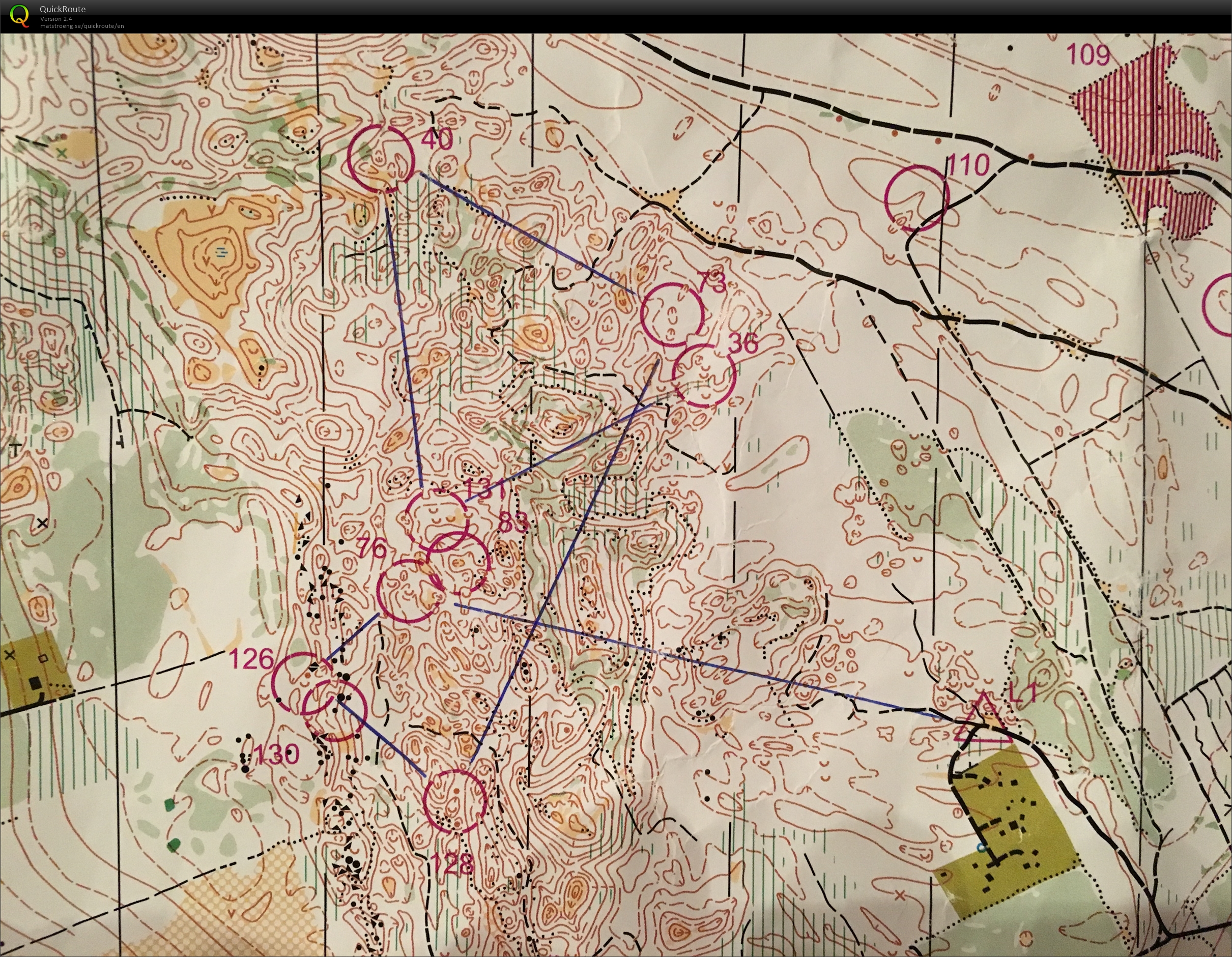Screen dimensions: 1232x957
Task: Click control number 83 label
Action: click(513, 523)
